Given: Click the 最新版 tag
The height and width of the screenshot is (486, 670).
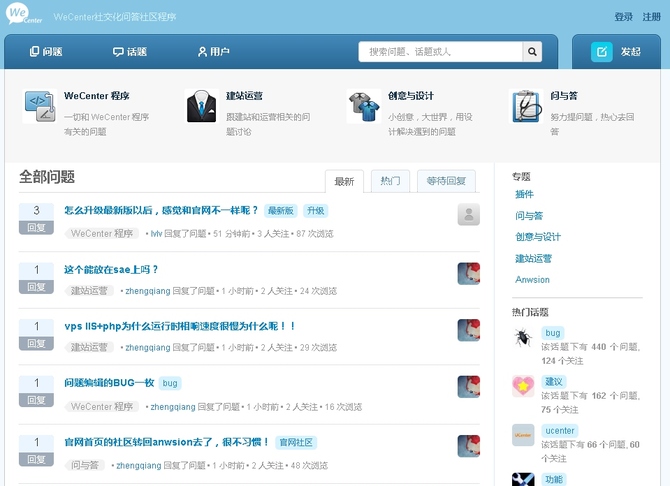Looking at the screenshot, I should tap(281, 211).
